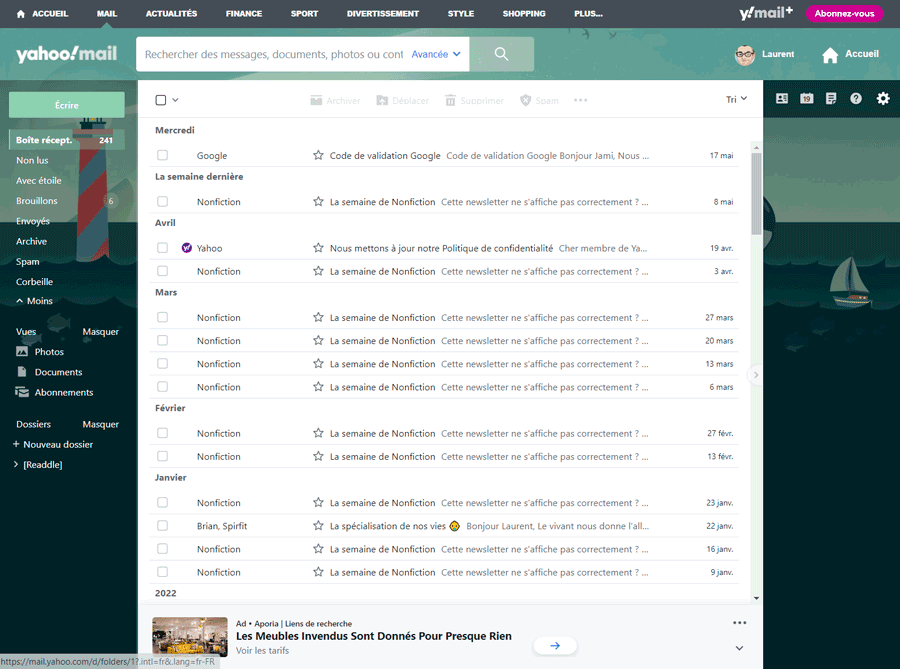Check the 8 mai Nonfiction email checkbox
The height and width of the screenshot is (669, 900).
coord(162,202)
